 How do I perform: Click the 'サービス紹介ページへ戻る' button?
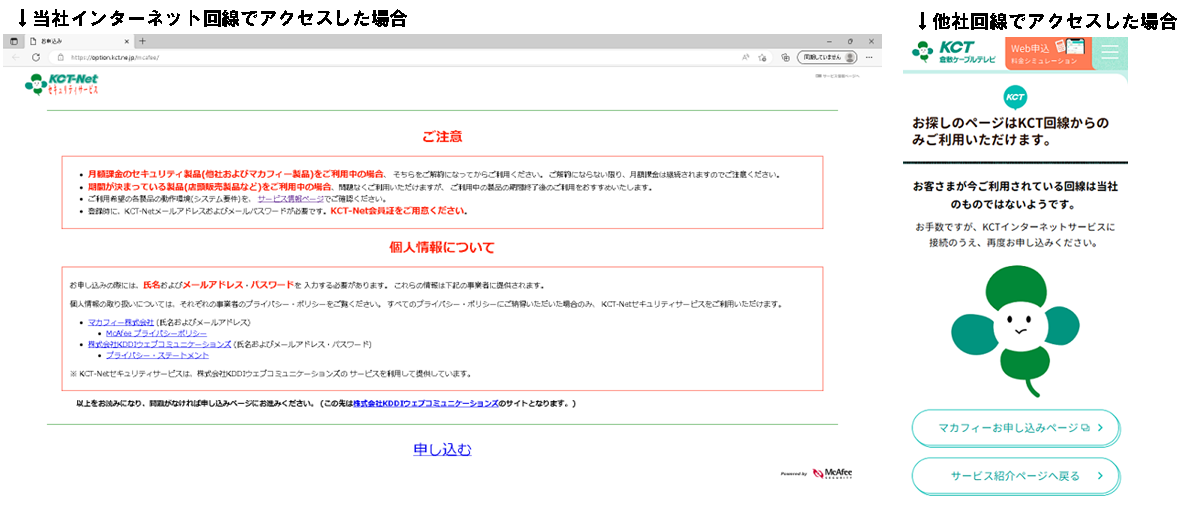point(1015,476)
